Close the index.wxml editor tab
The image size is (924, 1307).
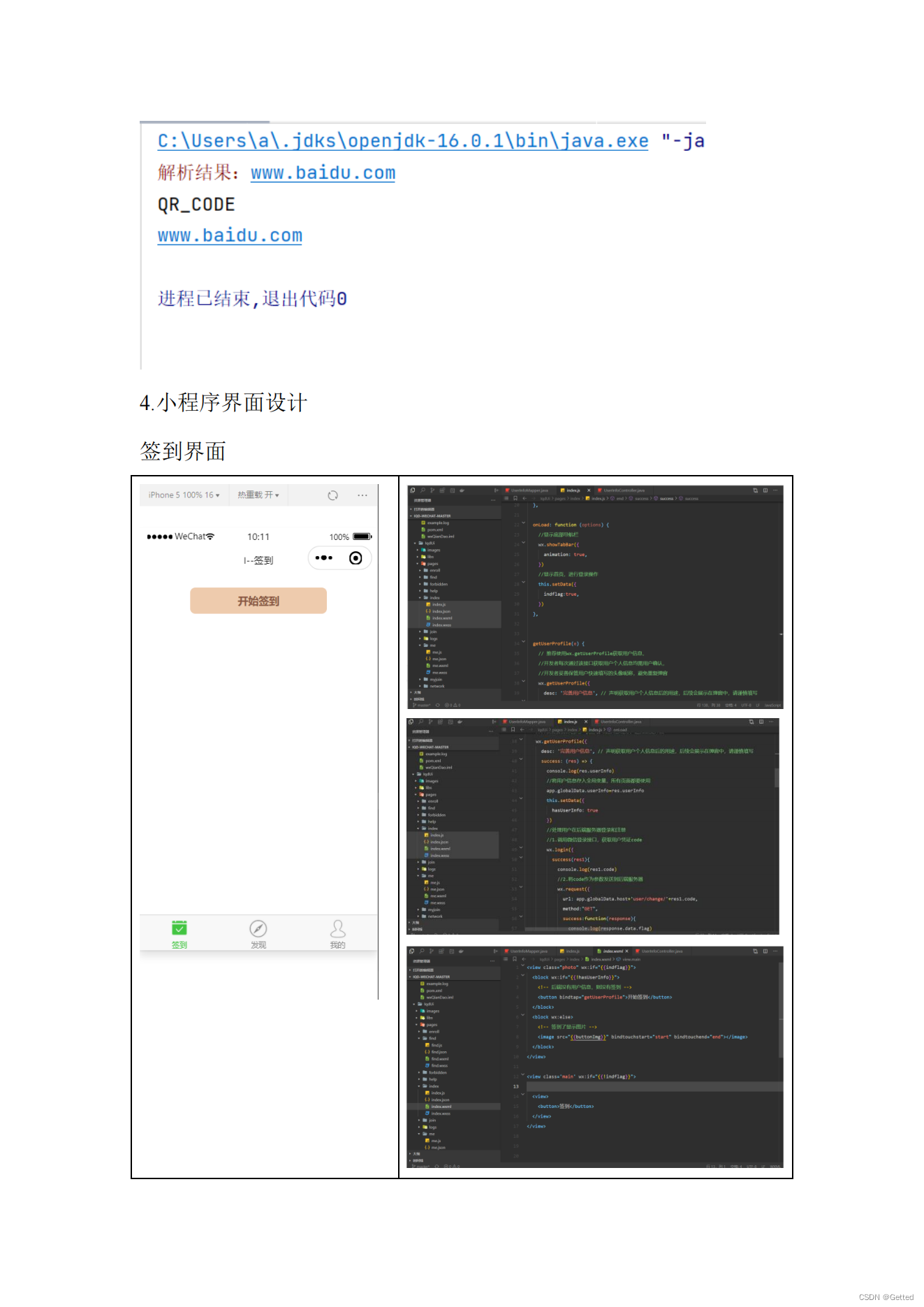627,951
